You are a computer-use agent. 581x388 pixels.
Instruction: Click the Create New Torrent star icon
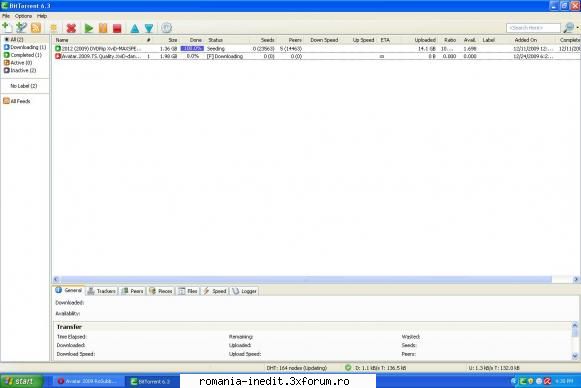pos(53,28)
